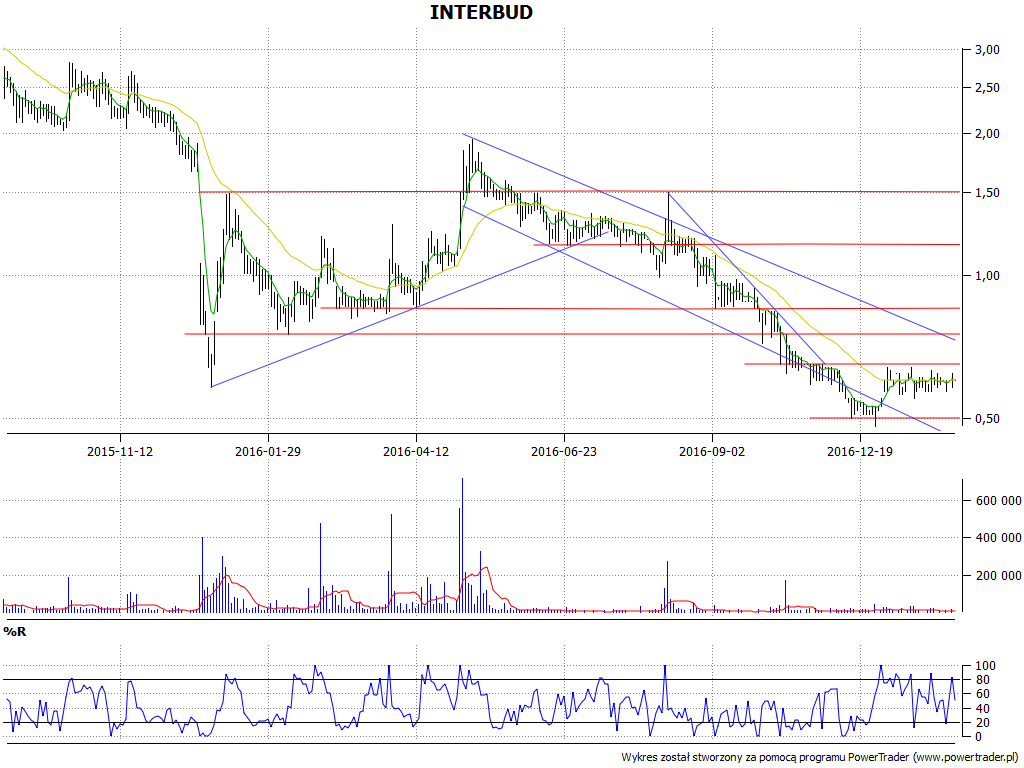
Task: Click the 40 level on %R axis
Action: [x=982, y=709]
